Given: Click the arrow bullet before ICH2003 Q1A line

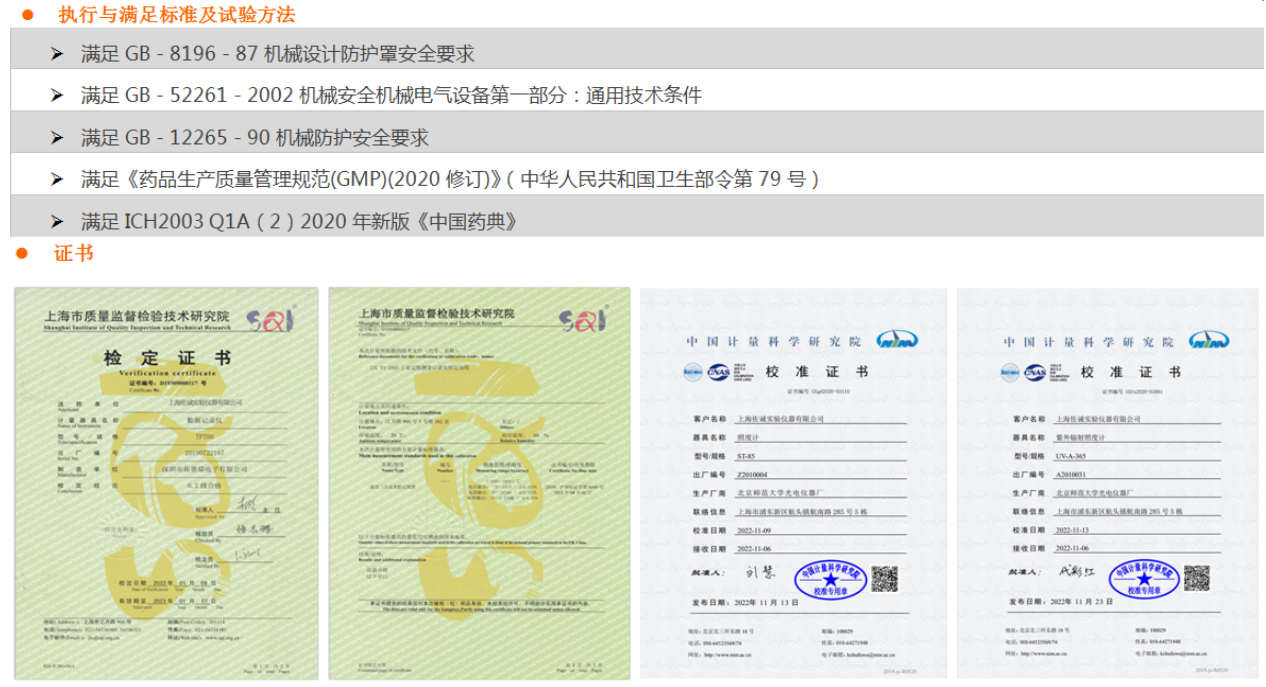Looking at the screenshot, I should coord(58,222).
